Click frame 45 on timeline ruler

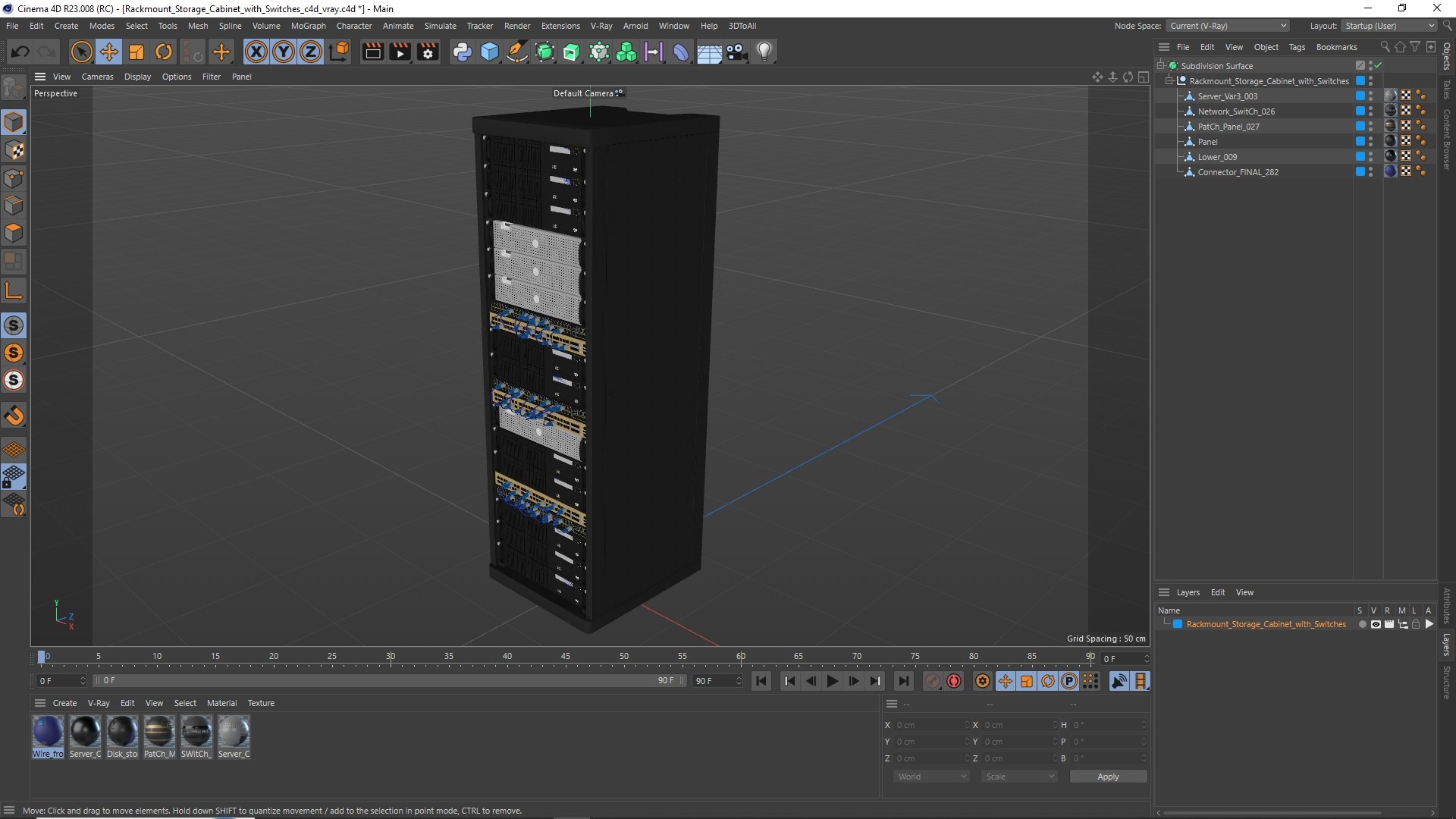[x=566, y=658]
